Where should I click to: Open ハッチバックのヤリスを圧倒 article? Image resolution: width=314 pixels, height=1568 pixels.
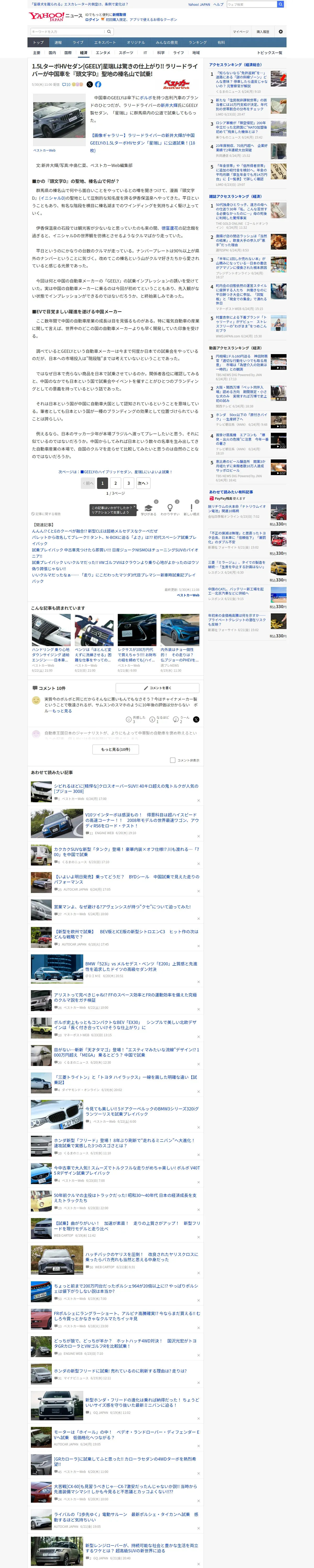pos(142,1257)
